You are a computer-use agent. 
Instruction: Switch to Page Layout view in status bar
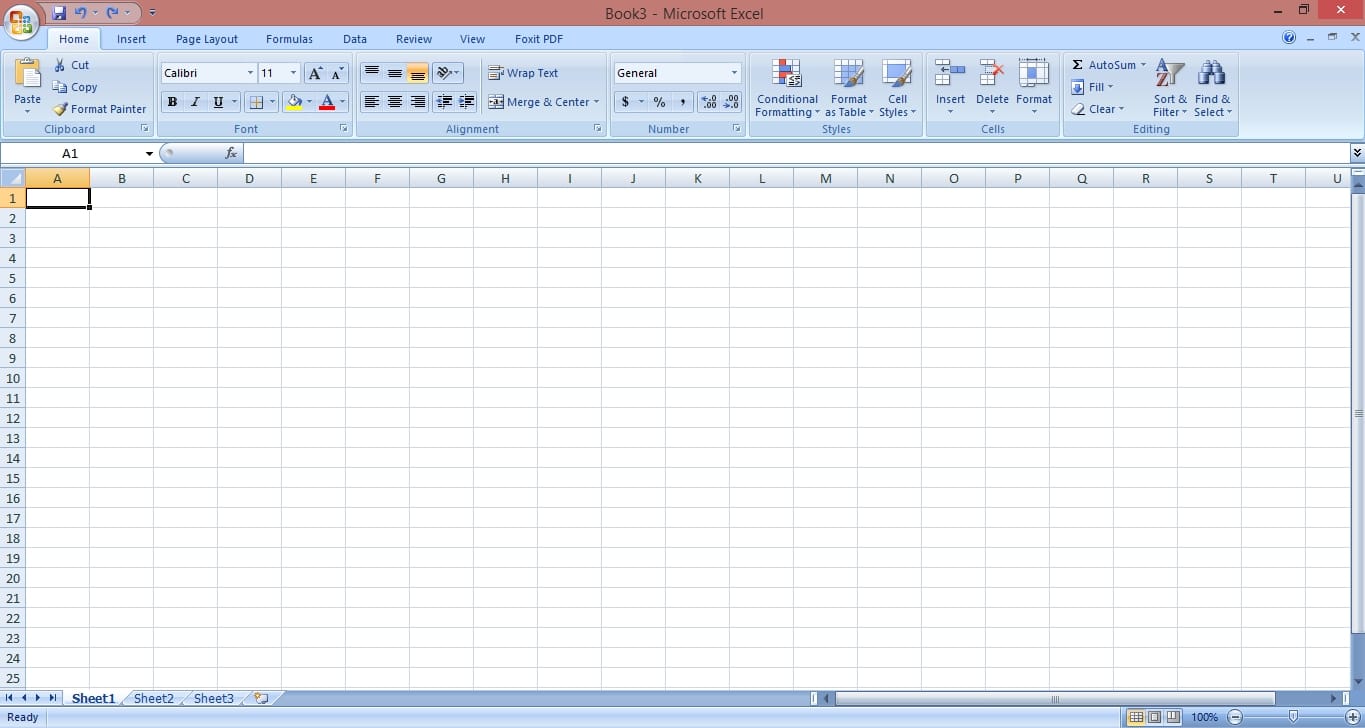tap(1154, 717)
